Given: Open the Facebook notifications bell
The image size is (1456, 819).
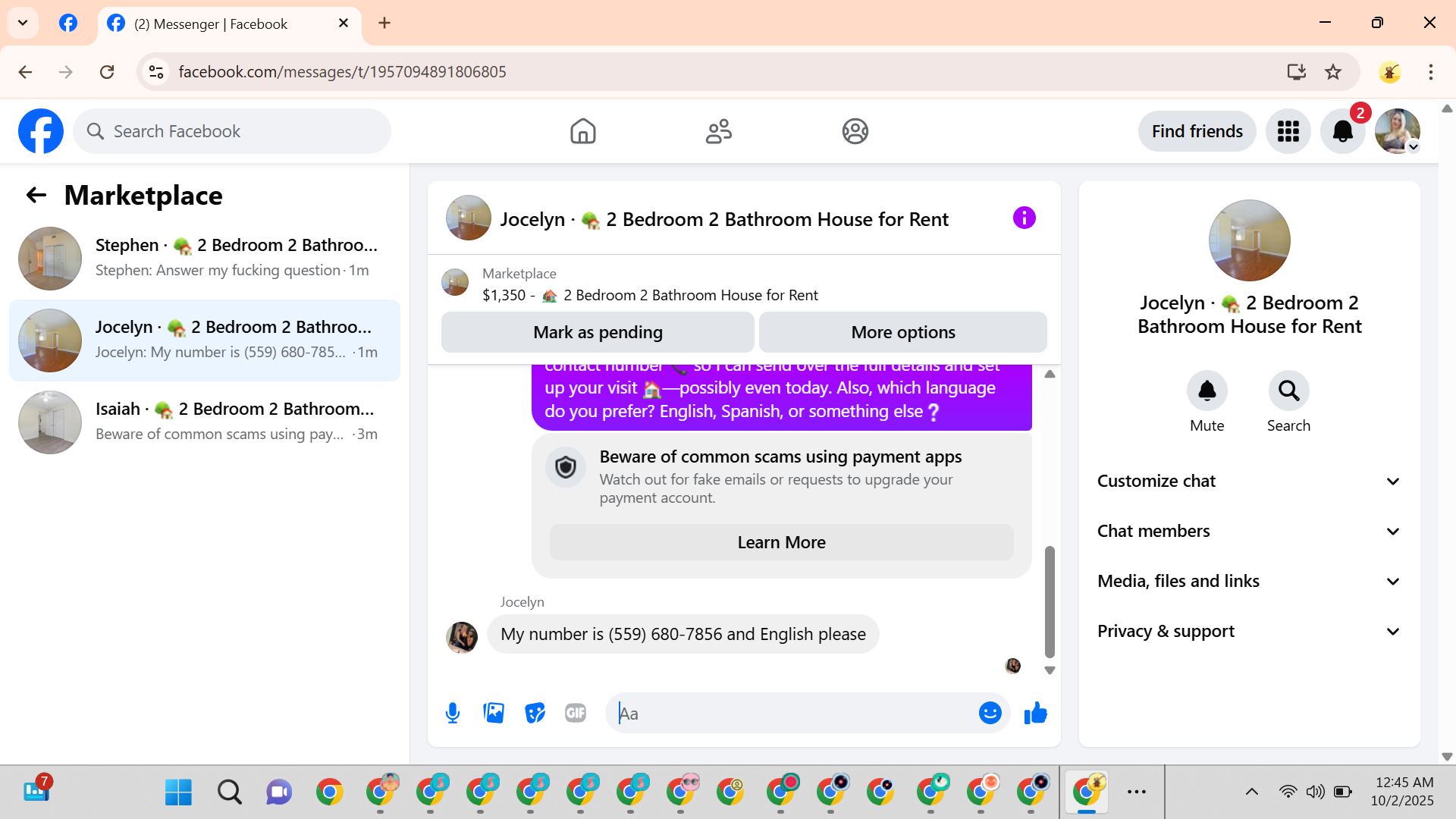Looking at the screenshot, I should click(1342, 131).
